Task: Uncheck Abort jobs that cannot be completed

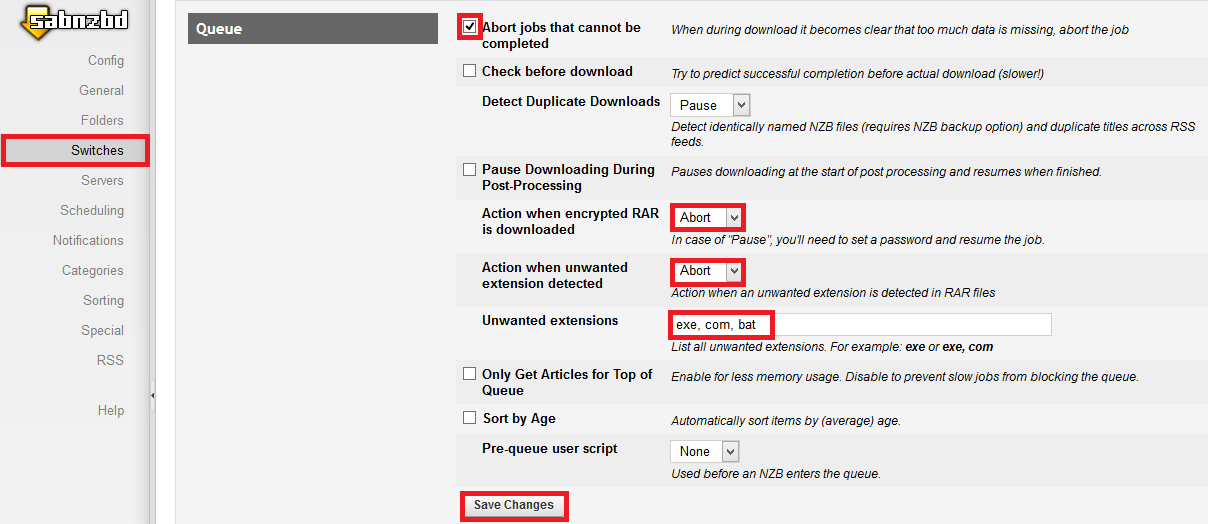Action: (470, 28)
